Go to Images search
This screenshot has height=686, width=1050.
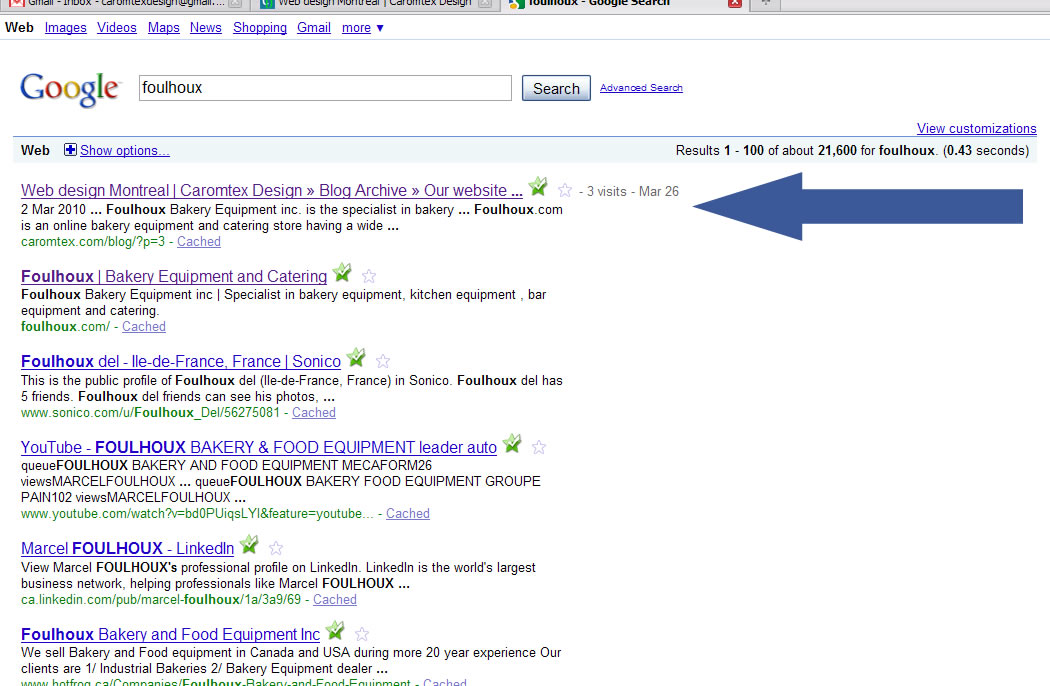tap(66, 28)
